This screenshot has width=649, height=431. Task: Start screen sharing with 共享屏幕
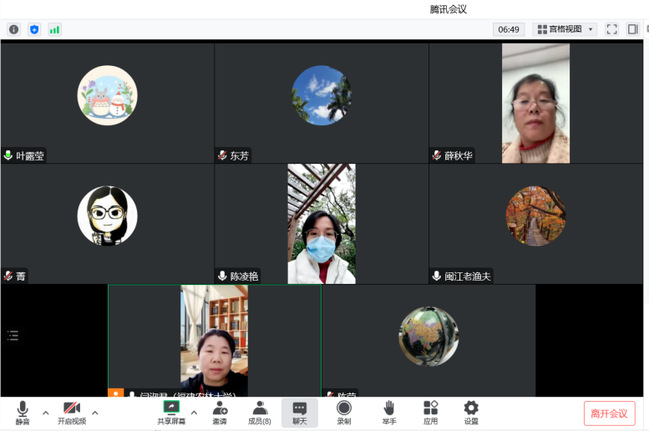[171, 412]
